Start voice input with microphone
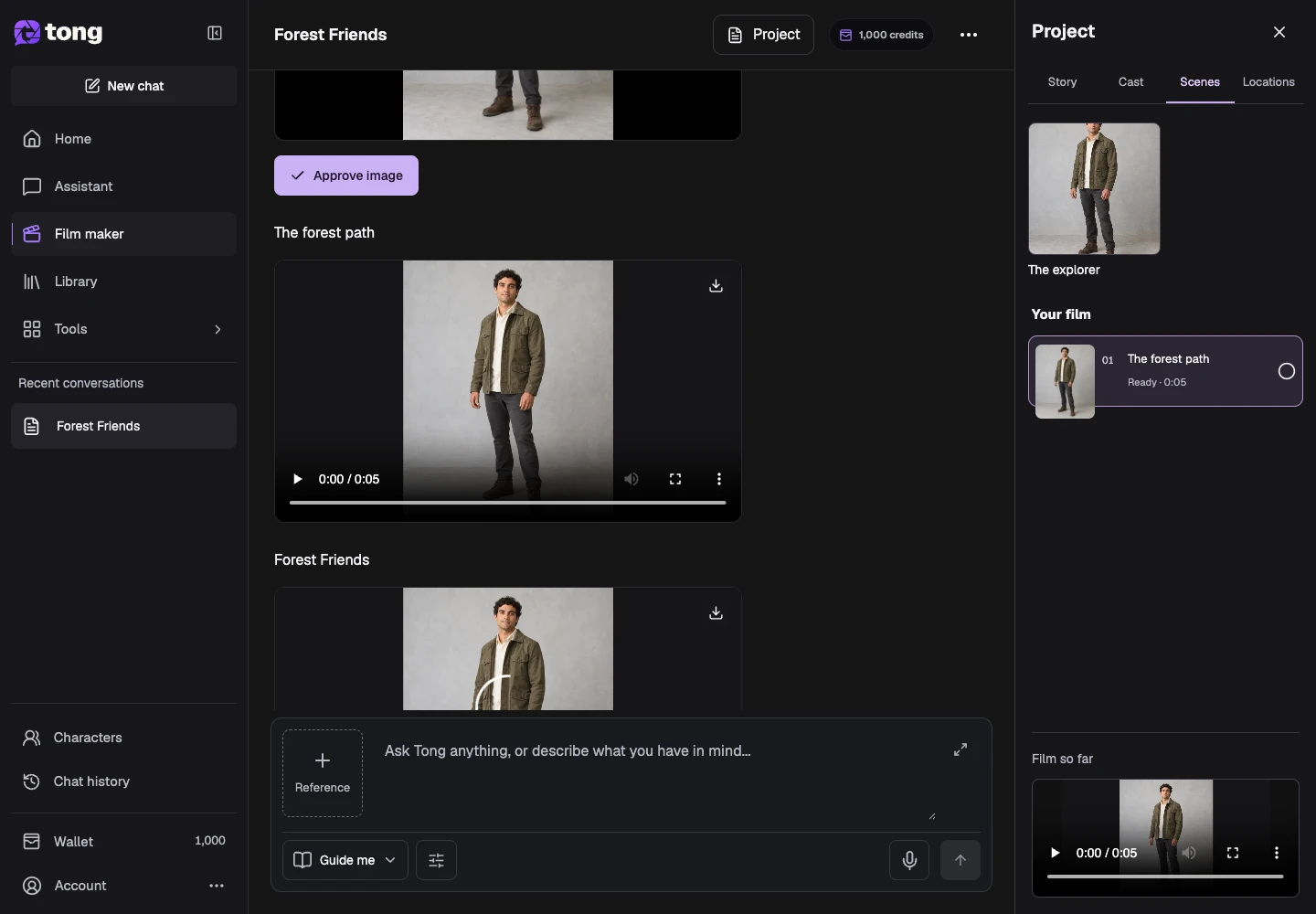Screen dimensions: 1316x914 [909, 860]
